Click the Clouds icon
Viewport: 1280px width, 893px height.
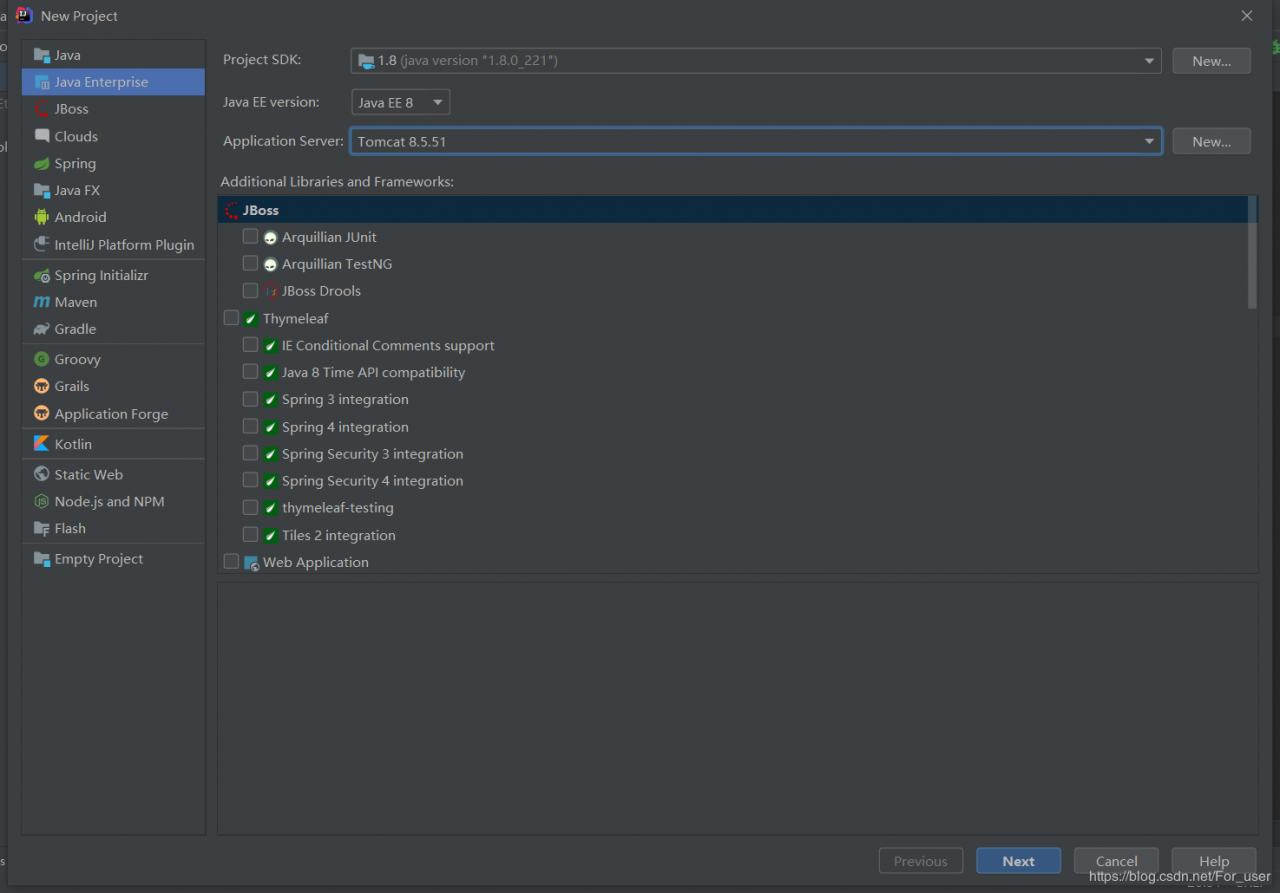coord(41,136)
